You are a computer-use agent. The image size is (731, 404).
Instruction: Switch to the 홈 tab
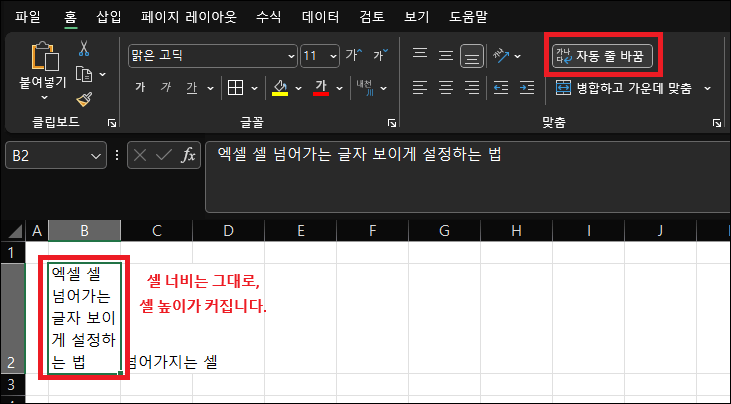[x=70, y=17]
